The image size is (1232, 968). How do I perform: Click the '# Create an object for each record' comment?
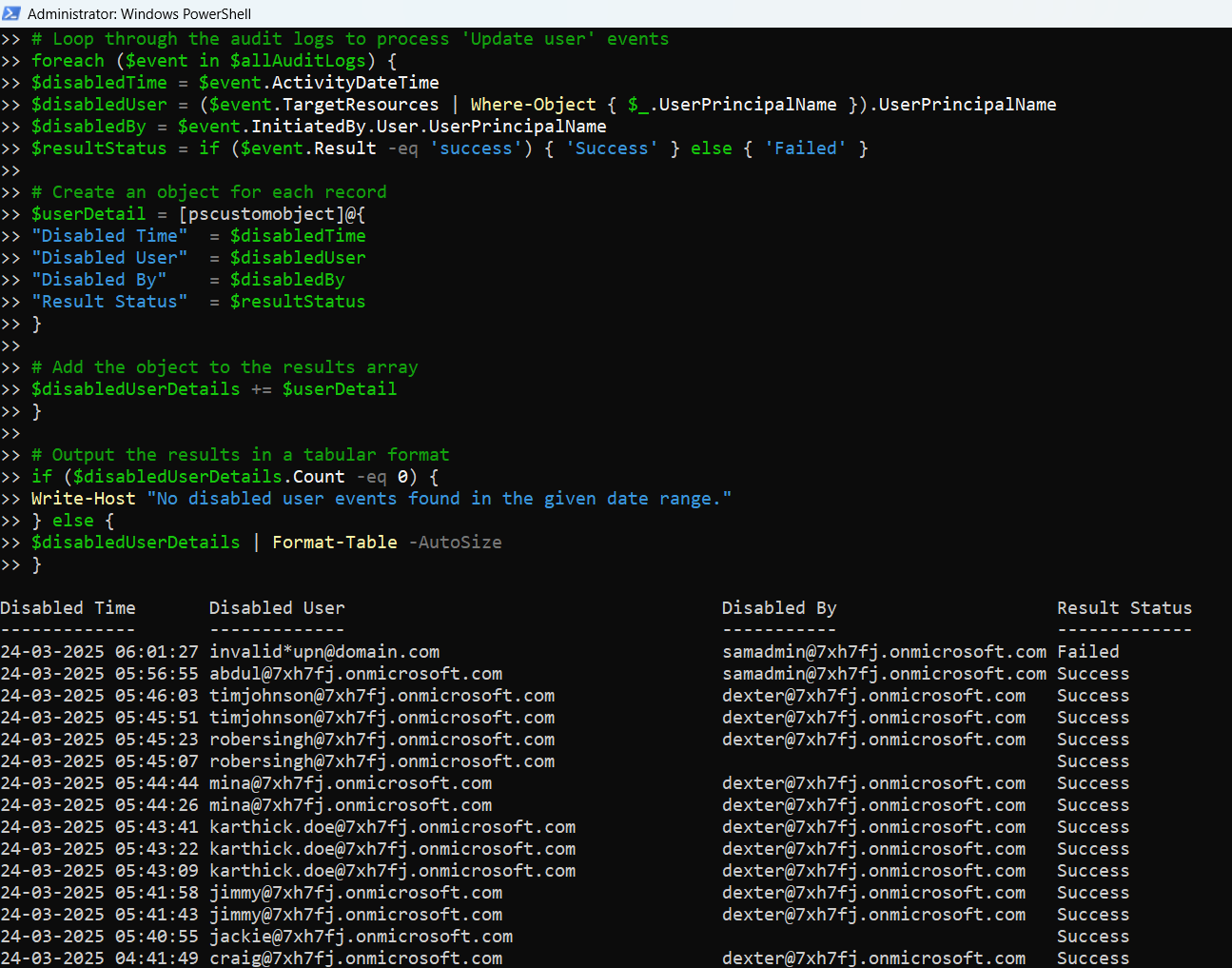tap(209, 192)
